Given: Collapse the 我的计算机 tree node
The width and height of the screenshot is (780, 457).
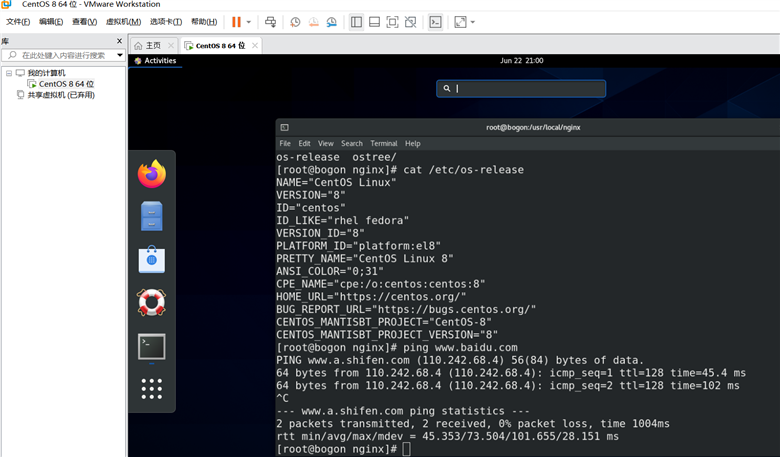Looking at the screenshot, I should (x=9, y=73).
